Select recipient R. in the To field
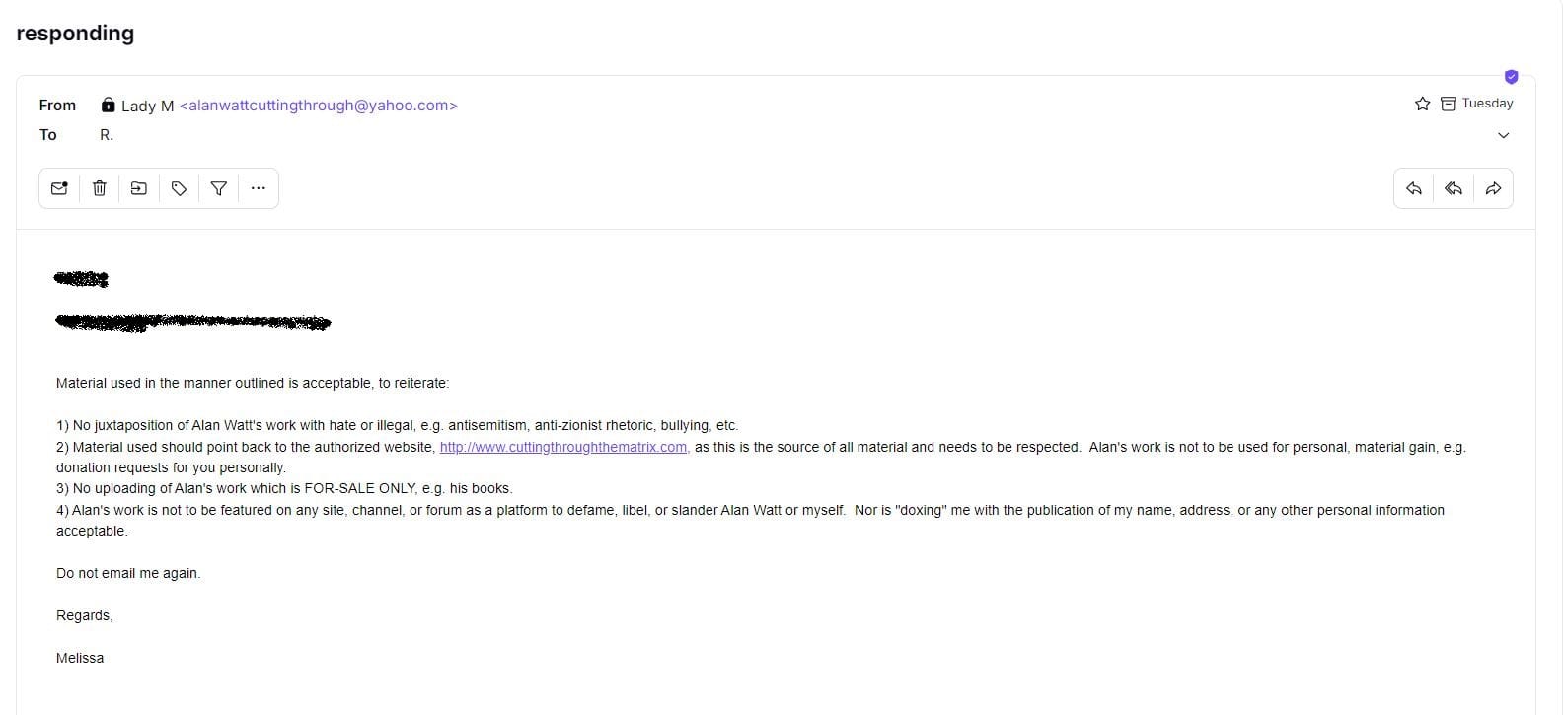This screenshot has height=715, width=1568. point(107,135)
